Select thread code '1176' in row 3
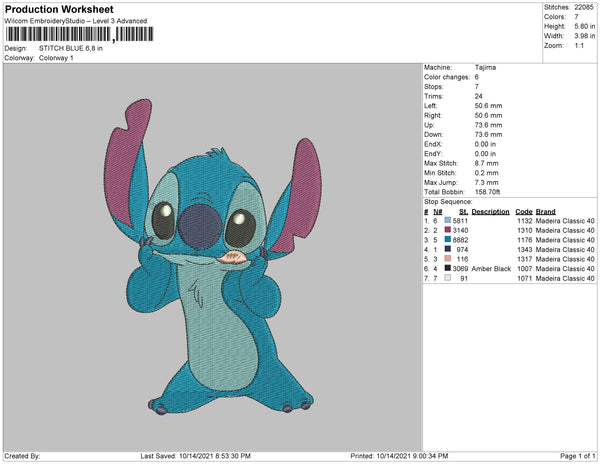 coord(525,240)
